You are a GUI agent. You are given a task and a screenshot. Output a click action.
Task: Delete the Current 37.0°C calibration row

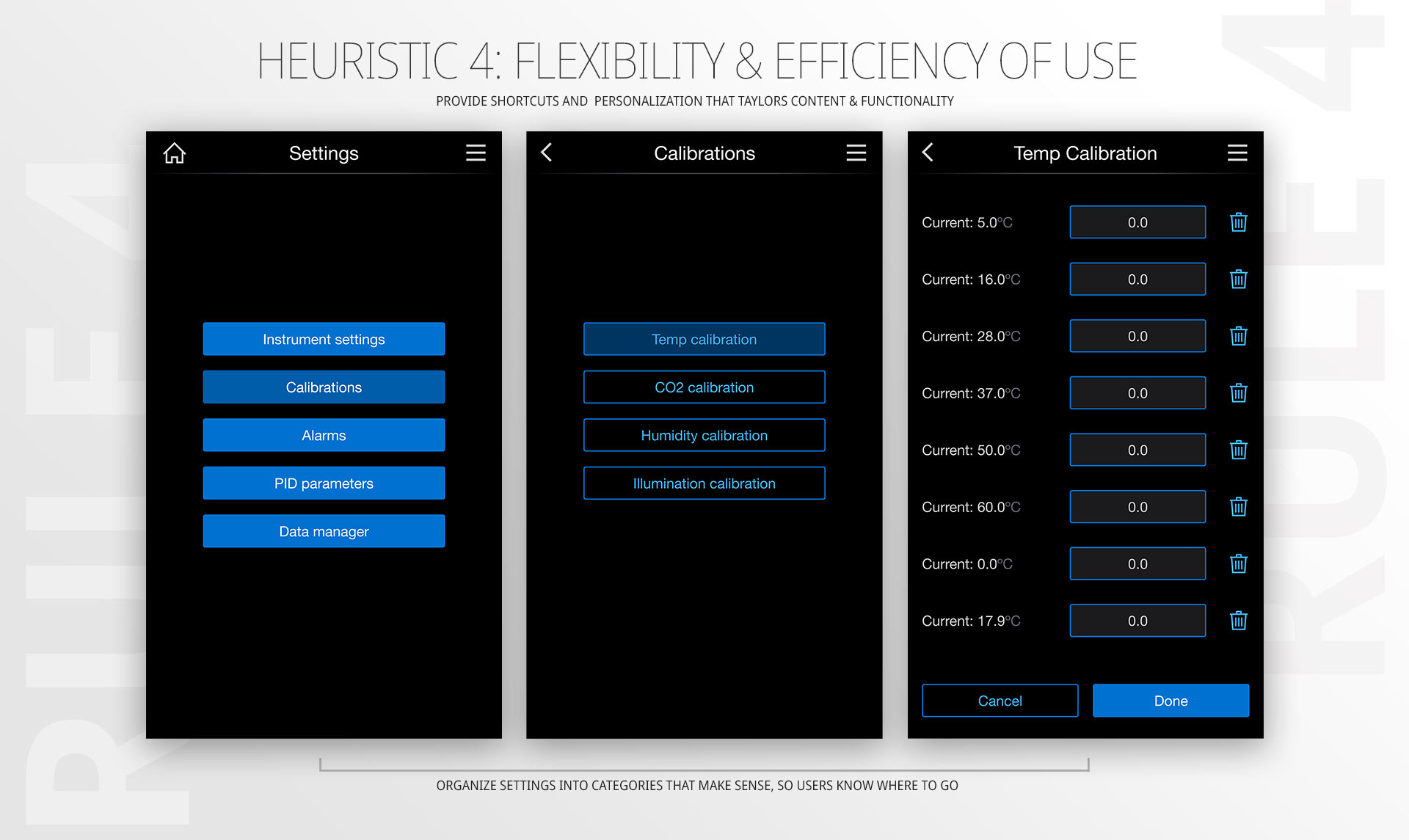coord(1238,393)
